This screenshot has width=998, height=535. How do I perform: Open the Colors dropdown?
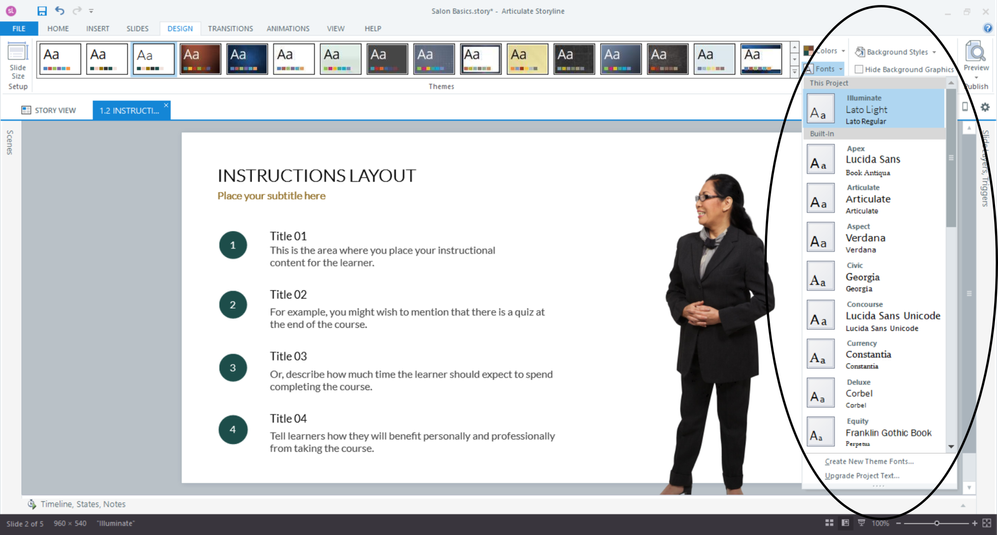825,51
